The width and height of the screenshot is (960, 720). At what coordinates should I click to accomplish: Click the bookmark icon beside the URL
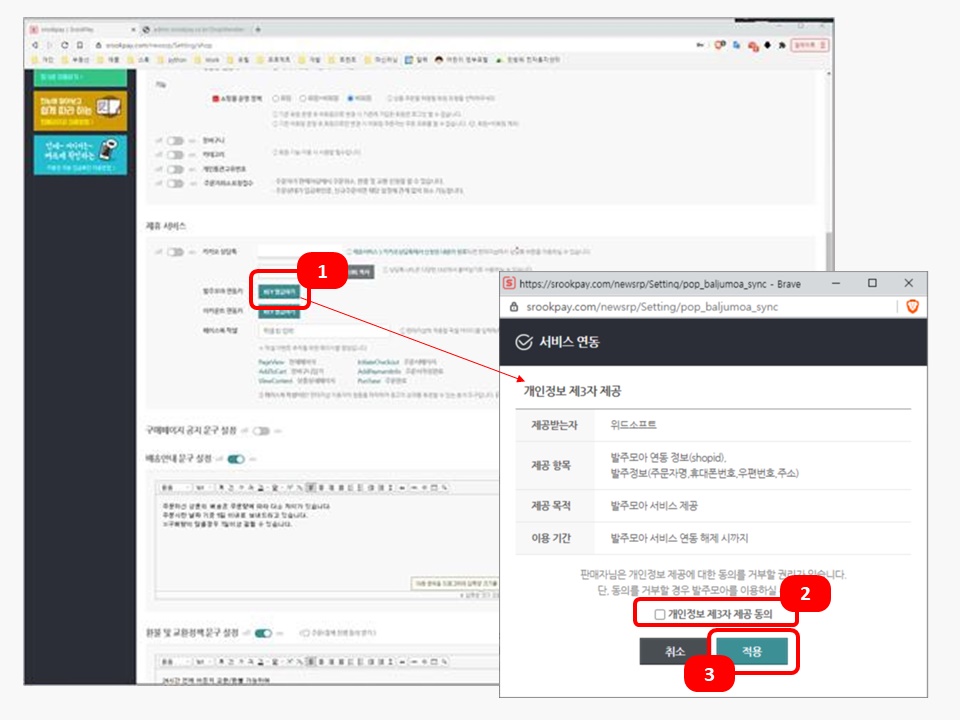point(79,45)
